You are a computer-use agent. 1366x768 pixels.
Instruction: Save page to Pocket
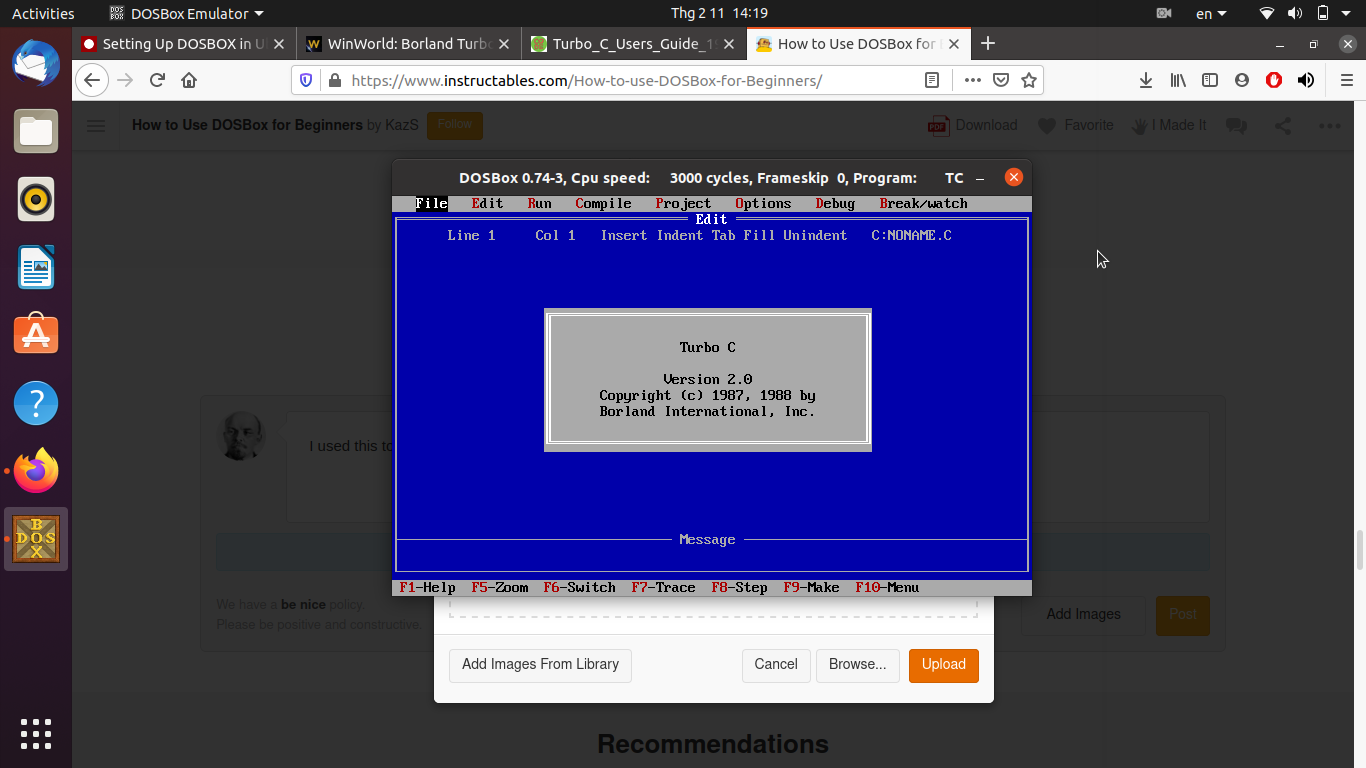1000,80
